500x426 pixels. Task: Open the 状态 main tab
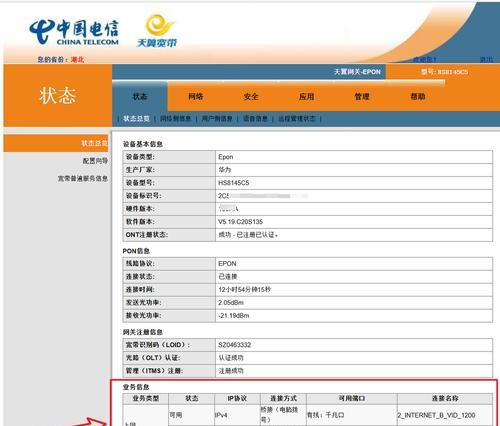pos(140,97)
